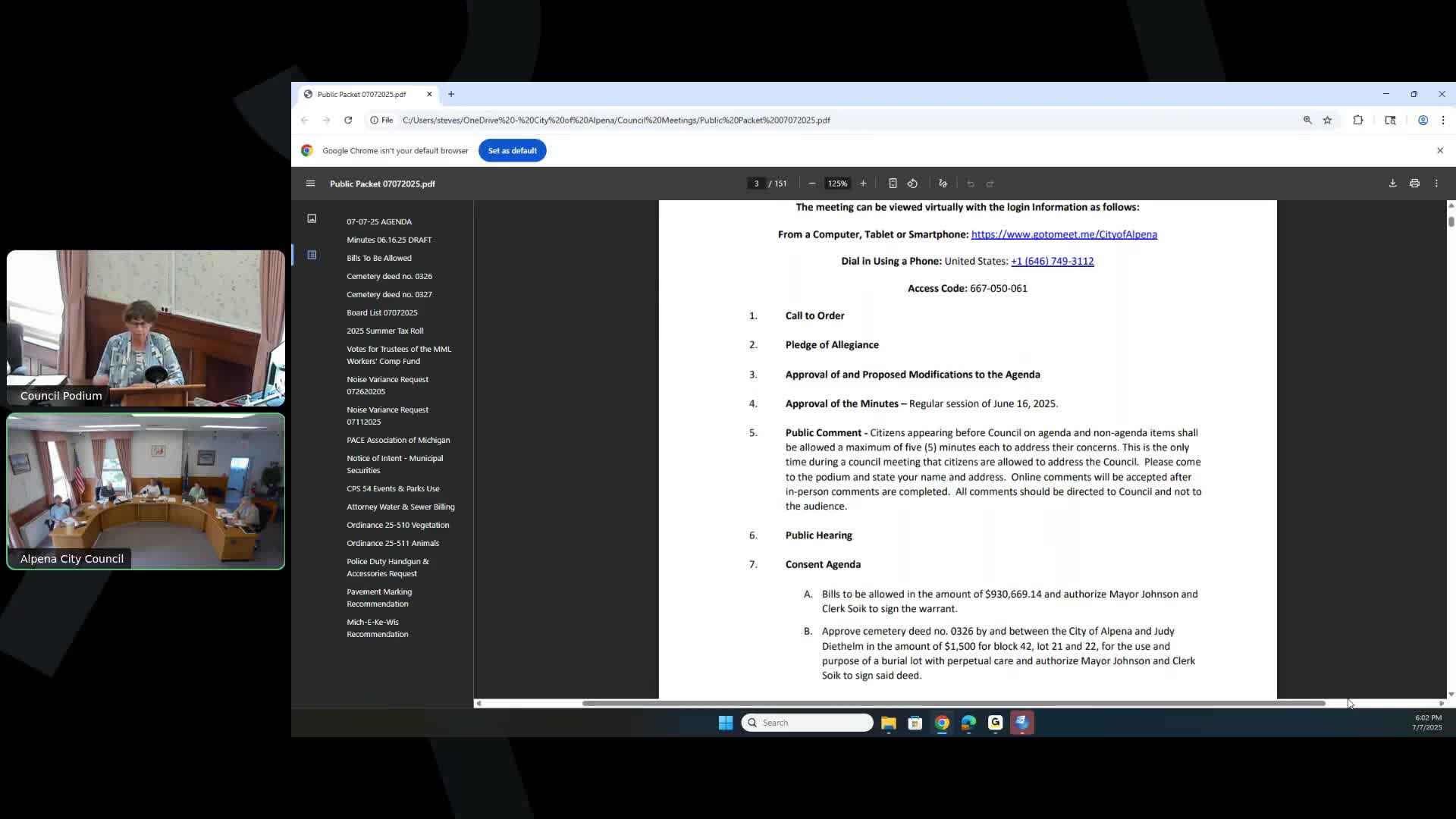Zoom out of the PDF
Image resolution: width=1456 pixels, height=819 pixels.
(x=812, y=184)
